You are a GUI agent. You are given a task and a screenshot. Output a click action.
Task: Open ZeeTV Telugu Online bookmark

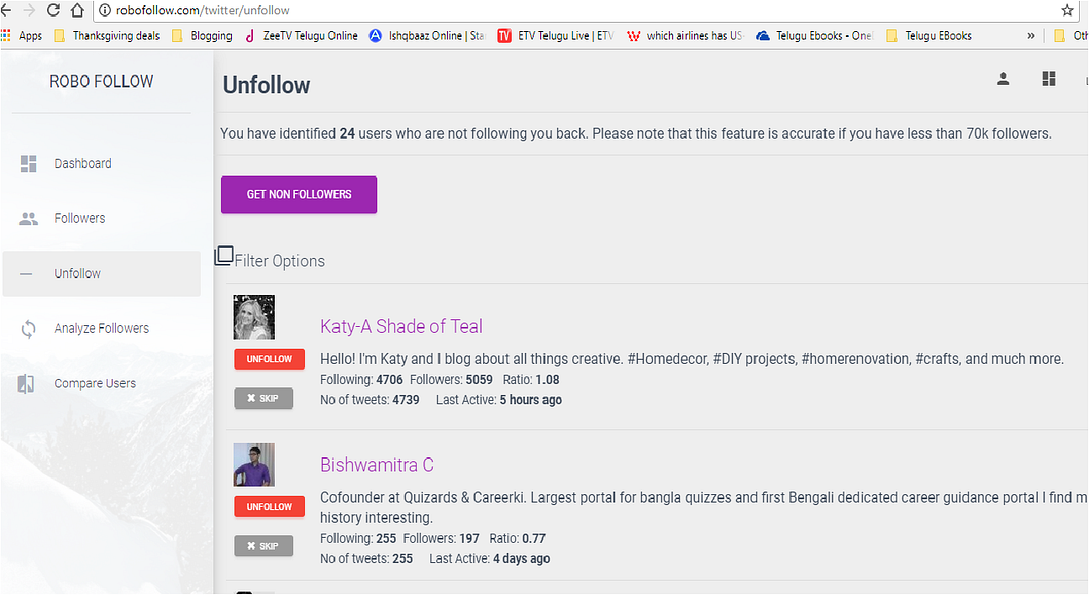click(x=301, y=35)
